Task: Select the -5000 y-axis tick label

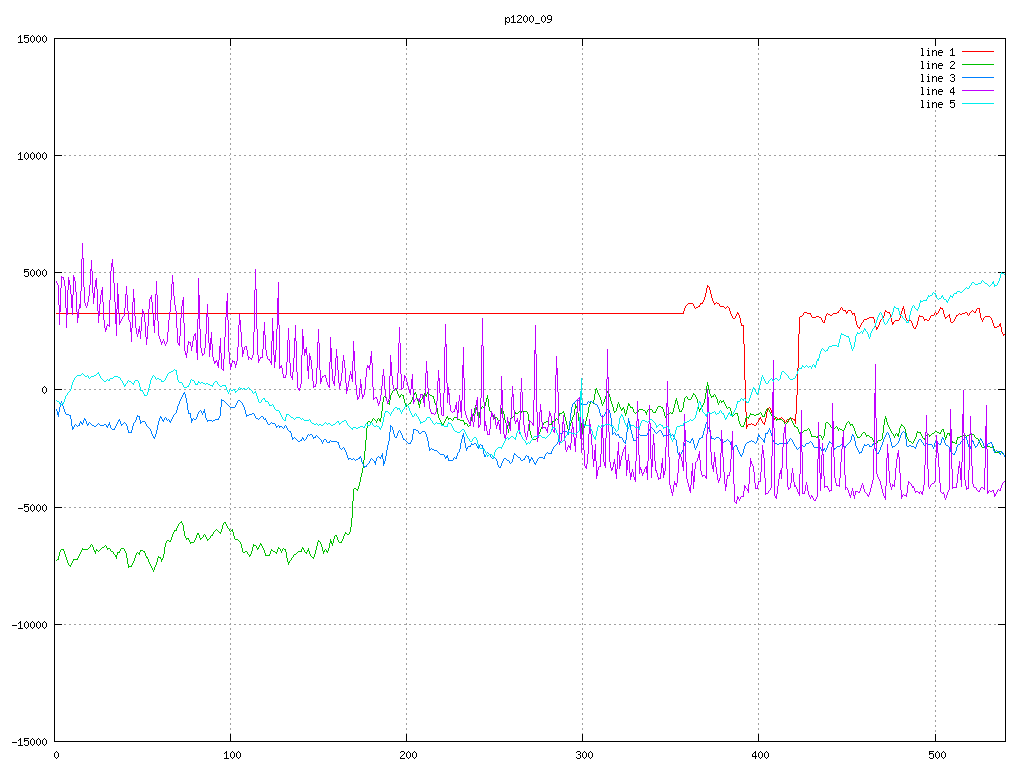Action: pyautogui.click(x=31, y=507)
